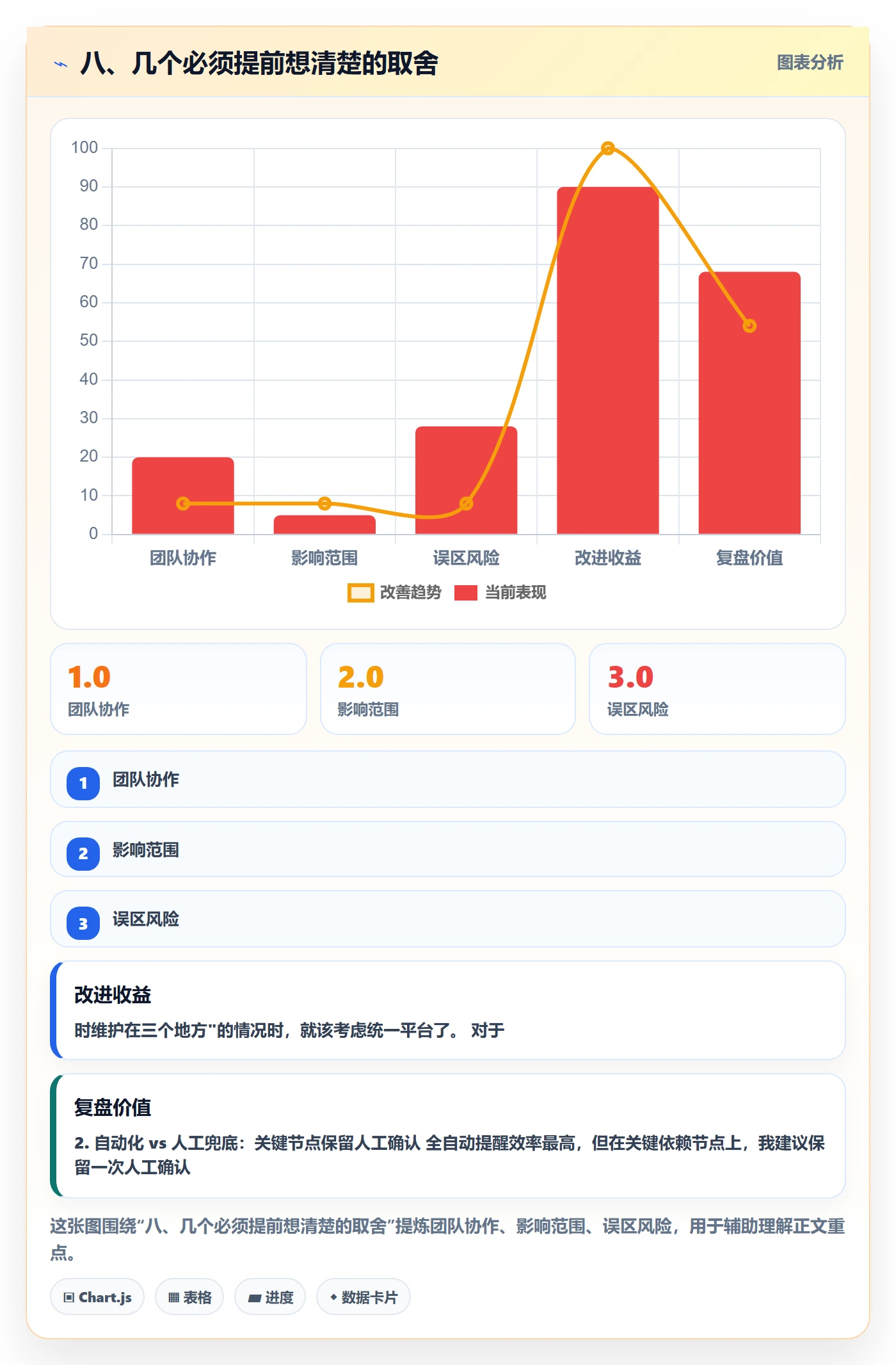Click the 改进收益 red bar in chart
This screenshot has width=896, height=1365.
coord(607,360)
